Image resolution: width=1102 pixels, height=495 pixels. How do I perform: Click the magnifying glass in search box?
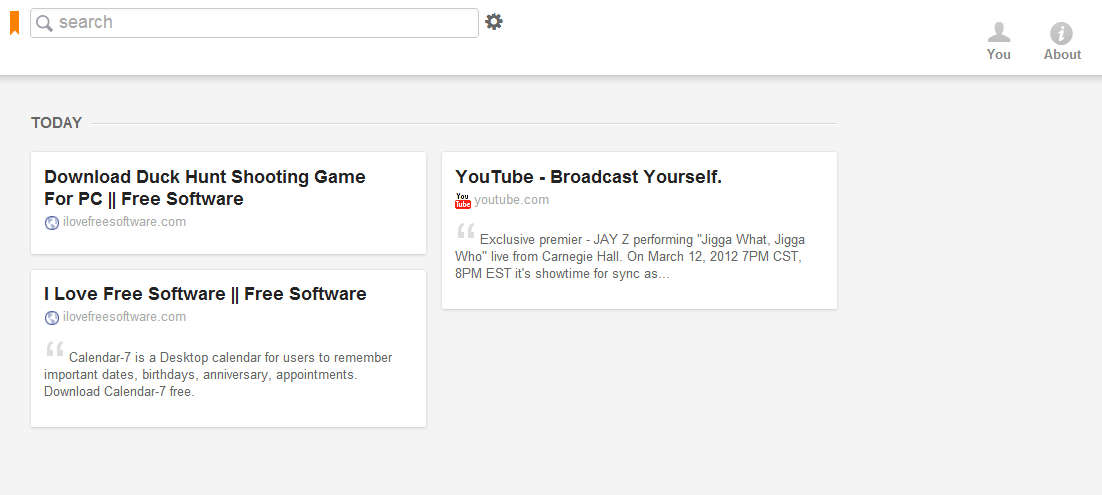[x=44, y=23]
